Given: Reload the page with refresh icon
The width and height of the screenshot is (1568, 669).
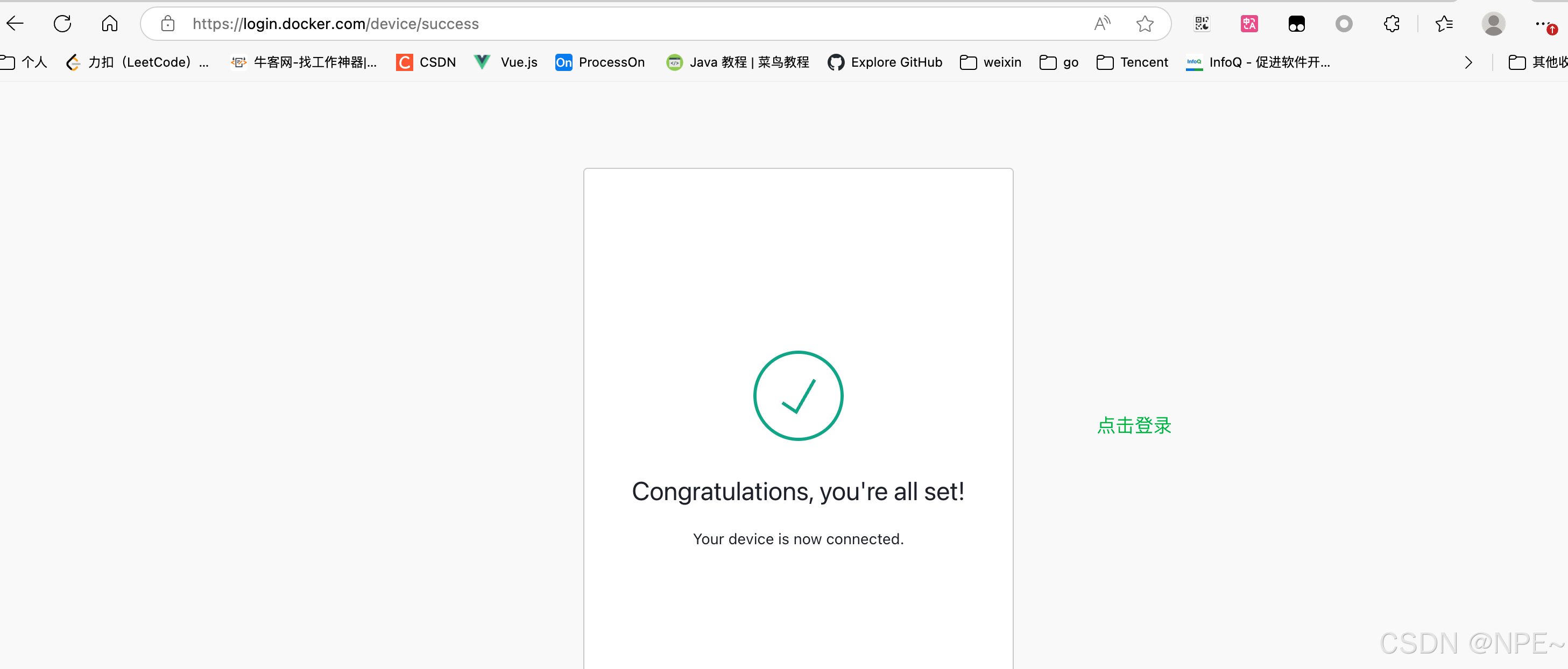Looking at the screenshot, I should 62,24.
